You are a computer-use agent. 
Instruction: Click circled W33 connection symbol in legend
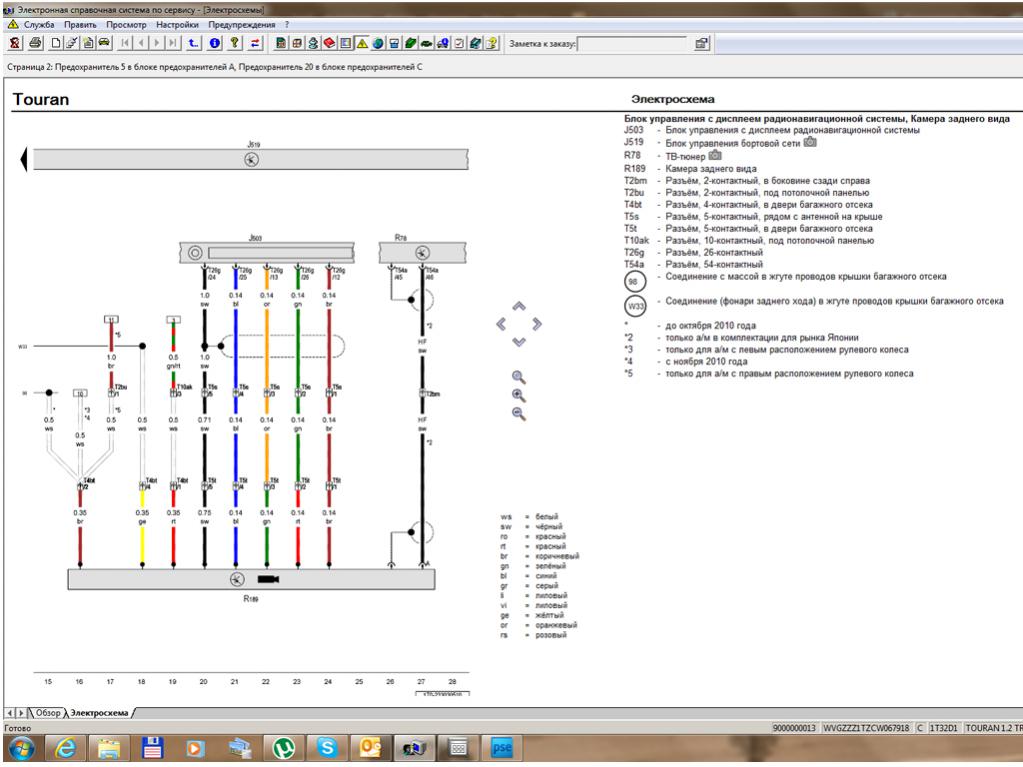635,306
